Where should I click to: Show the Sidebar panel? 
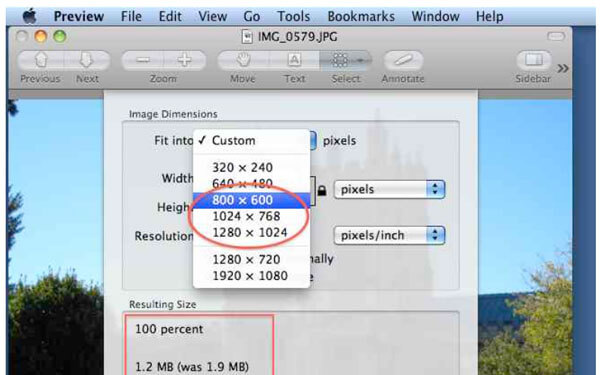click(x=533, y=60)
